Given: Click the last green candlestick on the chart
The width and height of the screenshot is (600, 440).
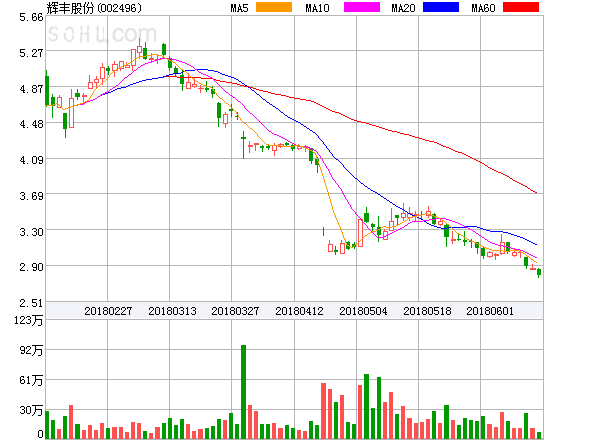Looking at the screenshot, I should tap(539, 272).
